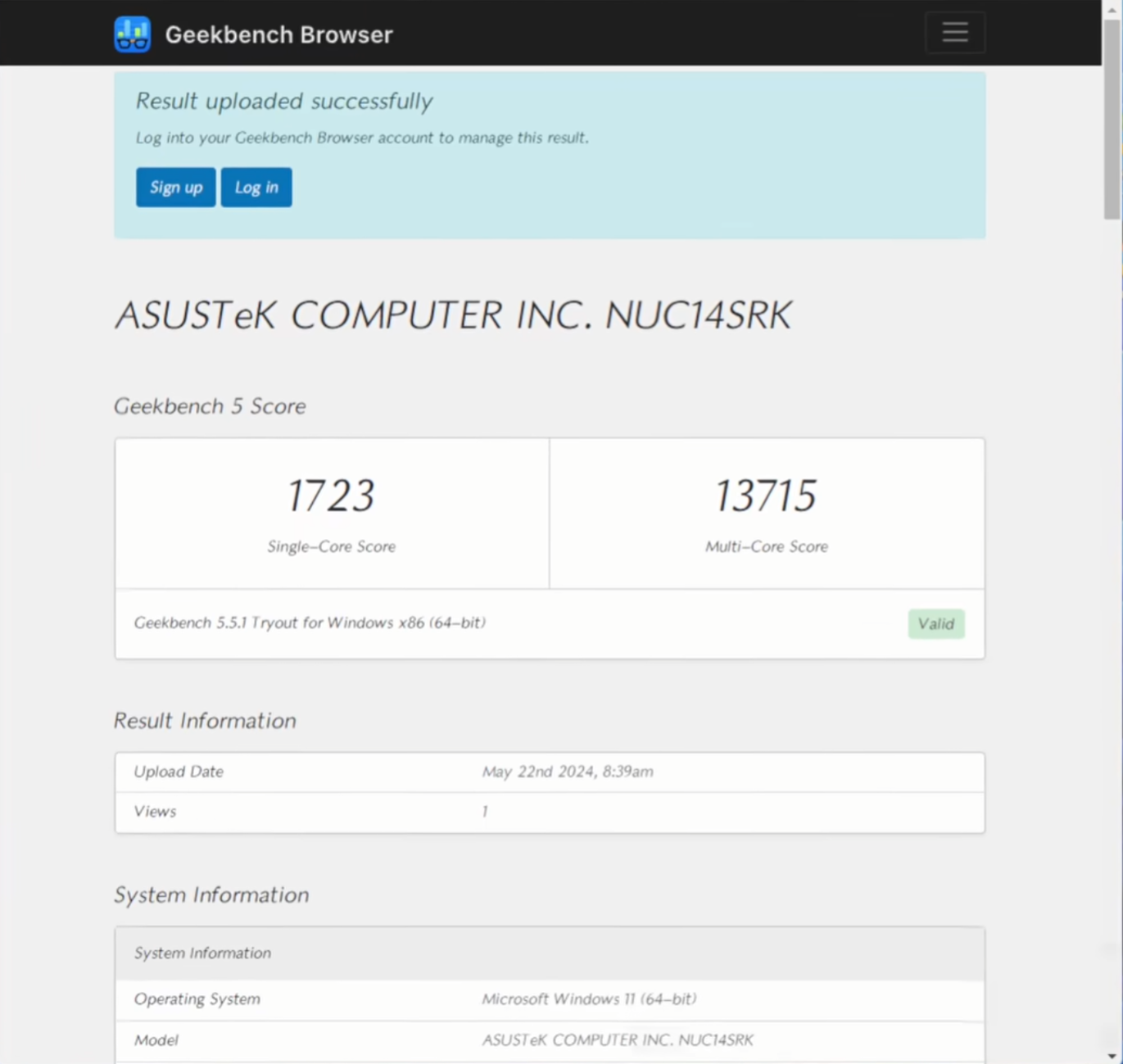Click the System Information section heading
Viewport: 1123px width, 1064px height.
coord(211,895)
